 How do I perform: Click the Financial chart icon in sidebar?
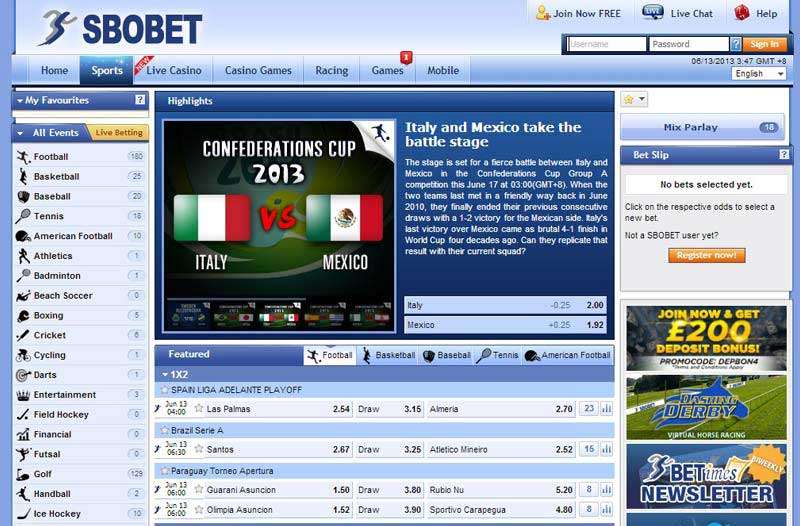click(x=23, y=434)
